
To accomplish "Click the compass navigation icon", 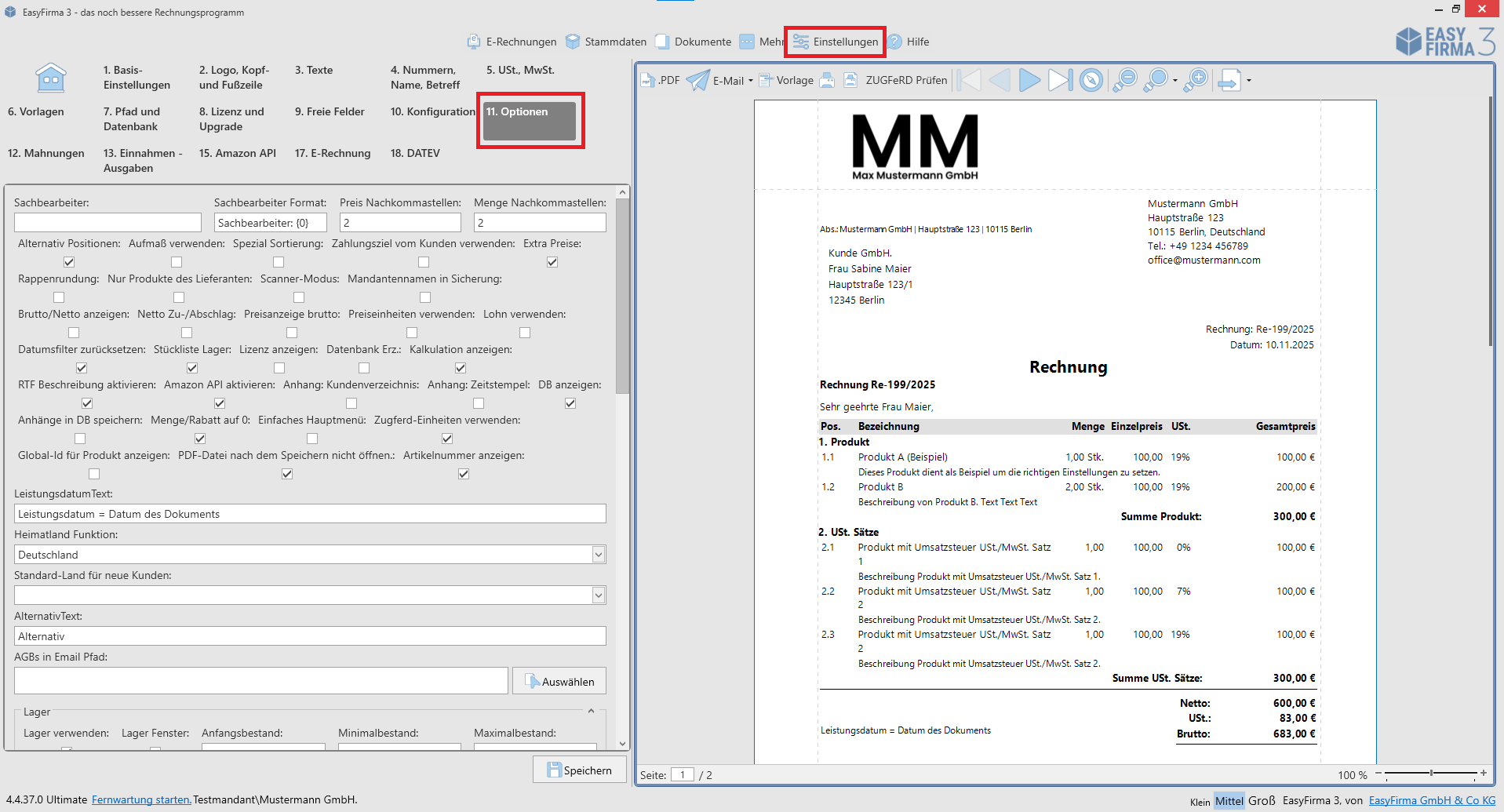I will [x=1091, y=80].
